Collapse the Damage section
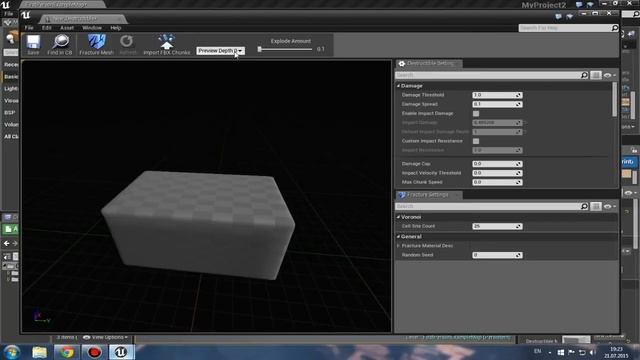 398,86
